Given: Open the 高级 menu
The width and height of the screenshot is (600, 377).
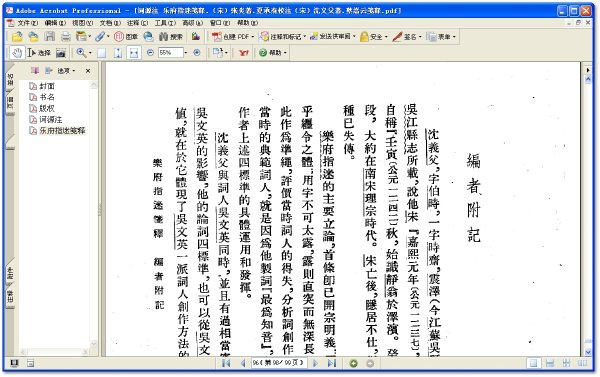Looking at the screenshot, I should 192,23.
